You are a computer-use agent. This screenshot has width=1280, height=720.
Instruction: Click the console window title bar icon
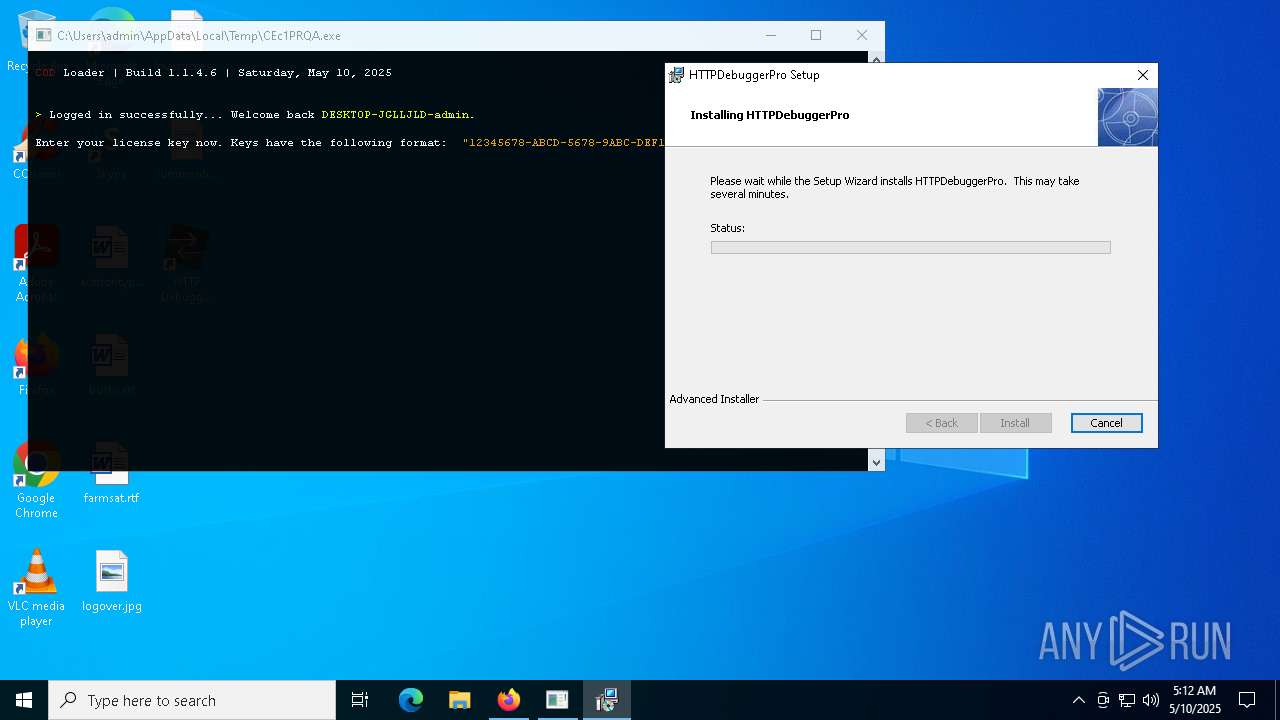point(43,35)
